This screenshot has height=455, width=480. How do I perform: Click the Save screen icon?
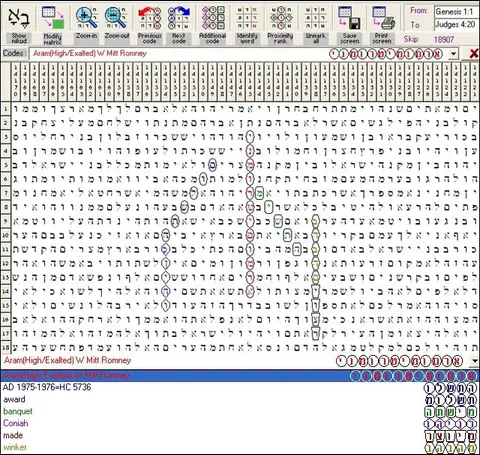coord(349,18)
